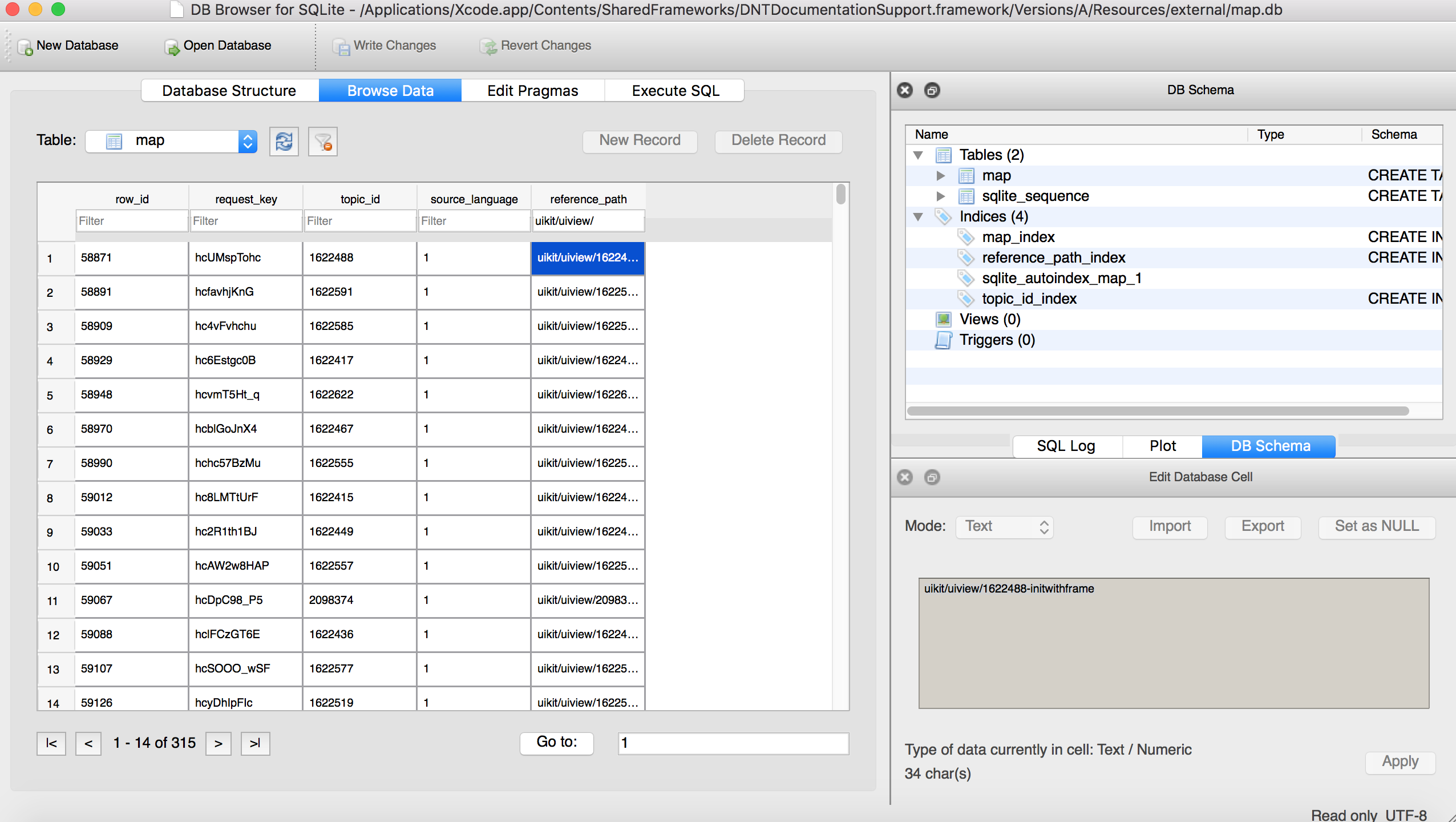Click the DB Schema horizontal scrollbar
1456x822 pixels.
tap(1158, 411)
